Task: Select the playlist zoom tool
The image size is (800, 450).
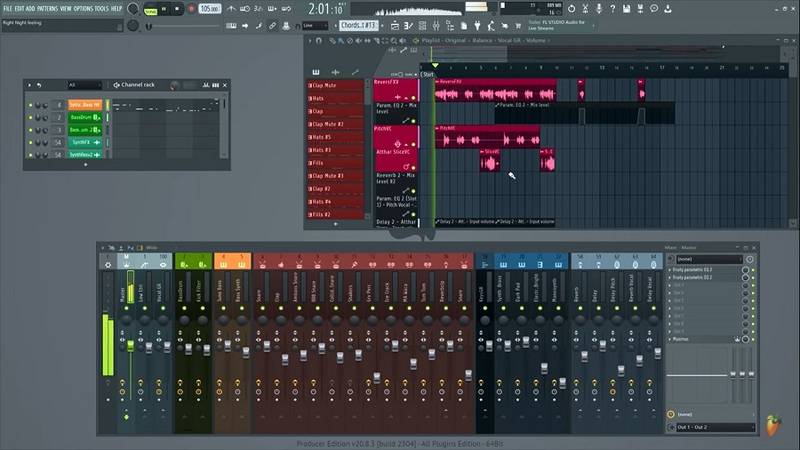Action: [x=394, y=40]
